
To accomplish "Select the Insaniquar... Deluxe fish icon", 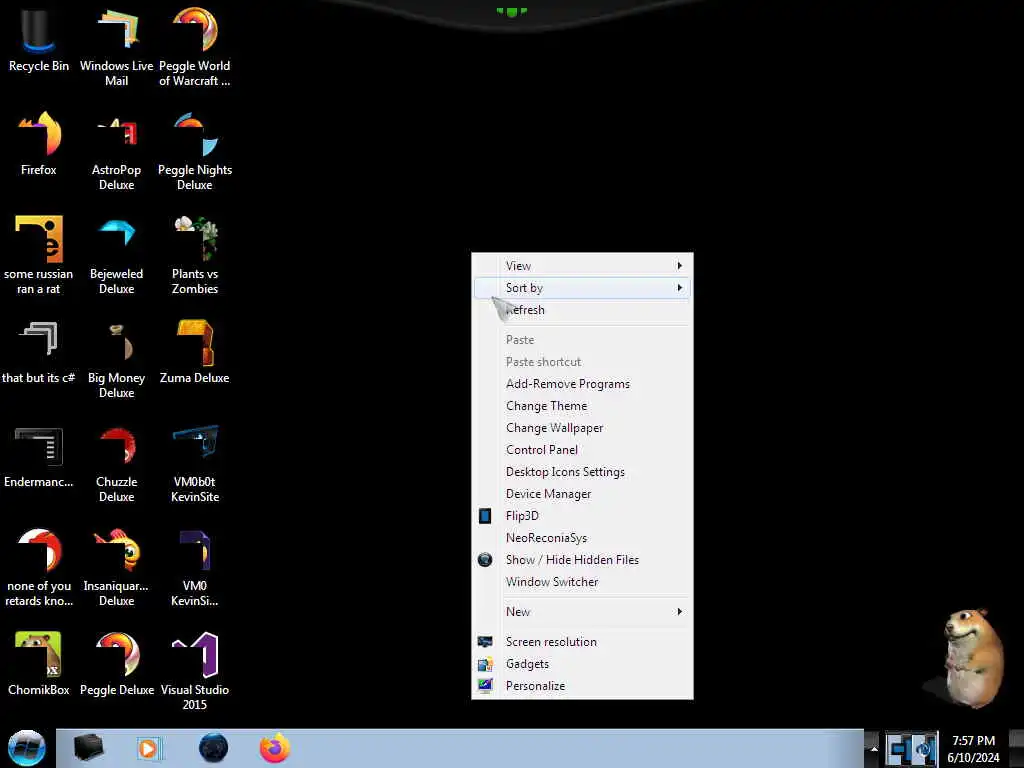I will [116, 567].
